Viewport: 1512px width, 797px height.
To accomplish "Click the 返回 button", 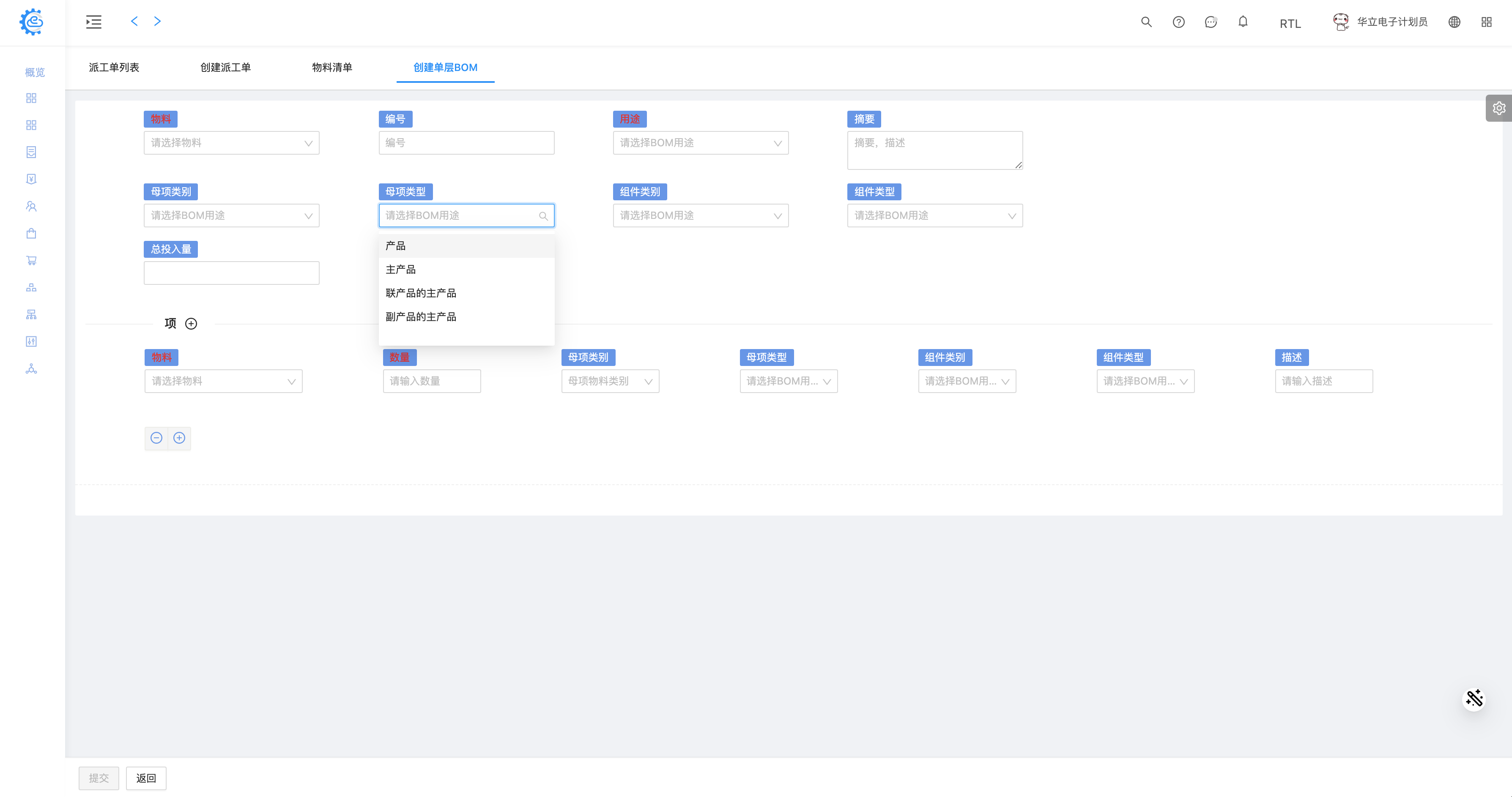I will click(145, 778).
